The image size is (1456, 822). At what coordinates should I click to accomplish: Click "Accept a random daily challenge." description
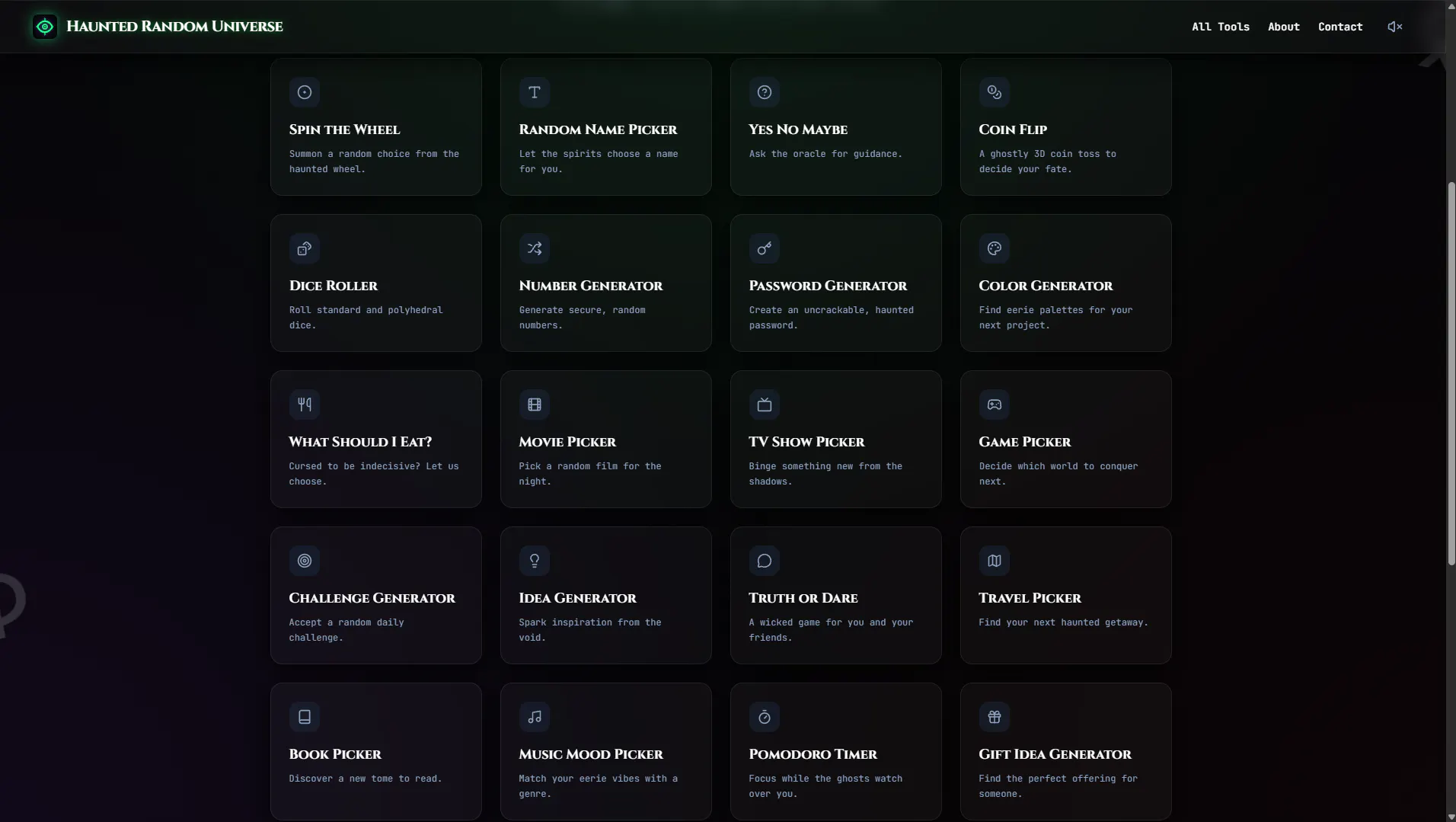346,630
